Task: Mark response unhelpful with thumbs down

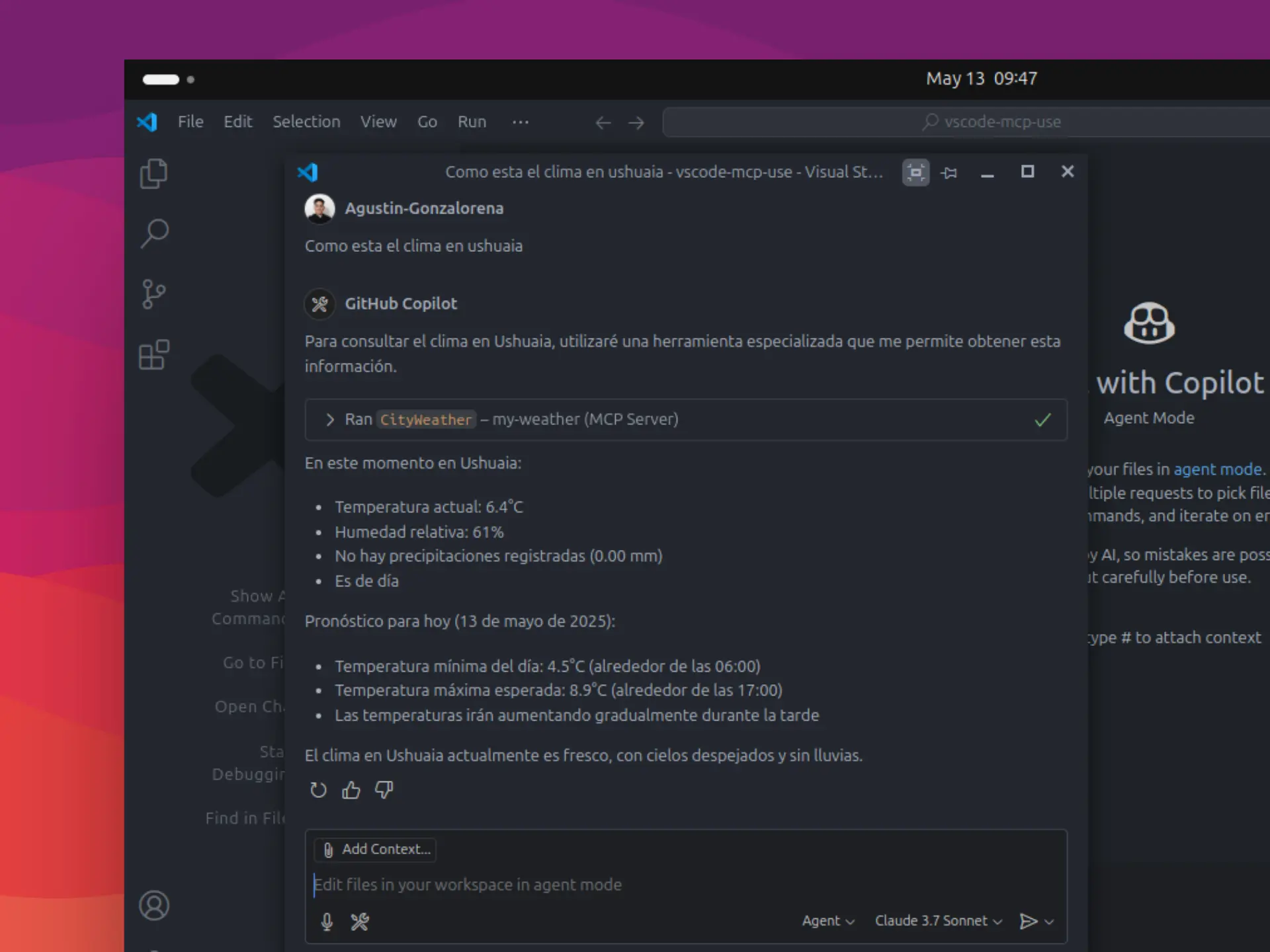Action: point(384,790)
